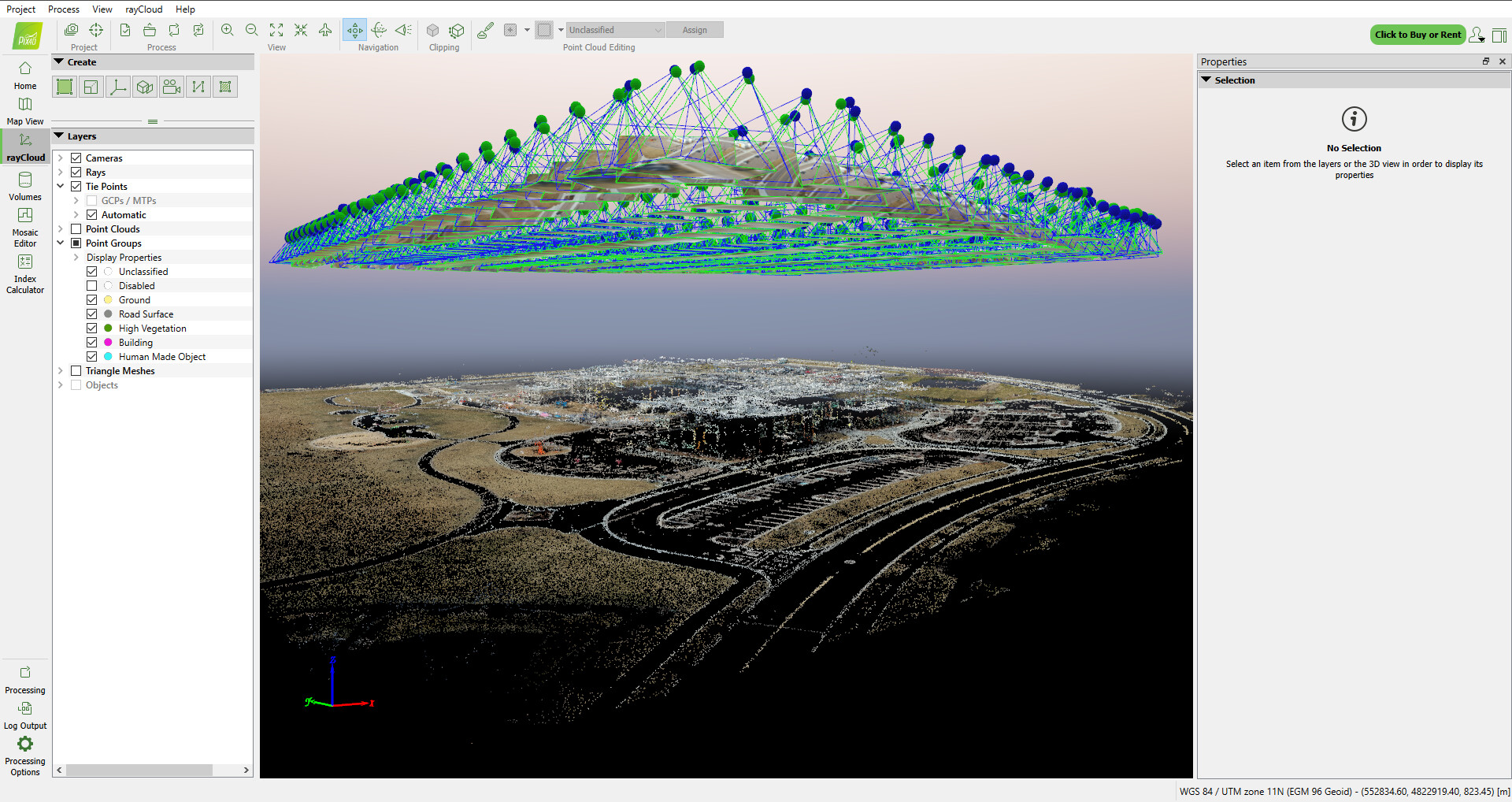The width and height of the screenshot is (1512, 802).
Task: Click the Focus on Selection icon
Action: [x=301, y=30]
